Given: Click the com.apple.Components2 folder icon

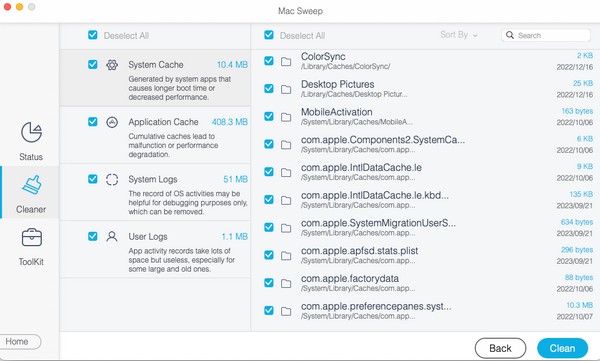Looking at the screenshot, I should [x=286, y=145].
